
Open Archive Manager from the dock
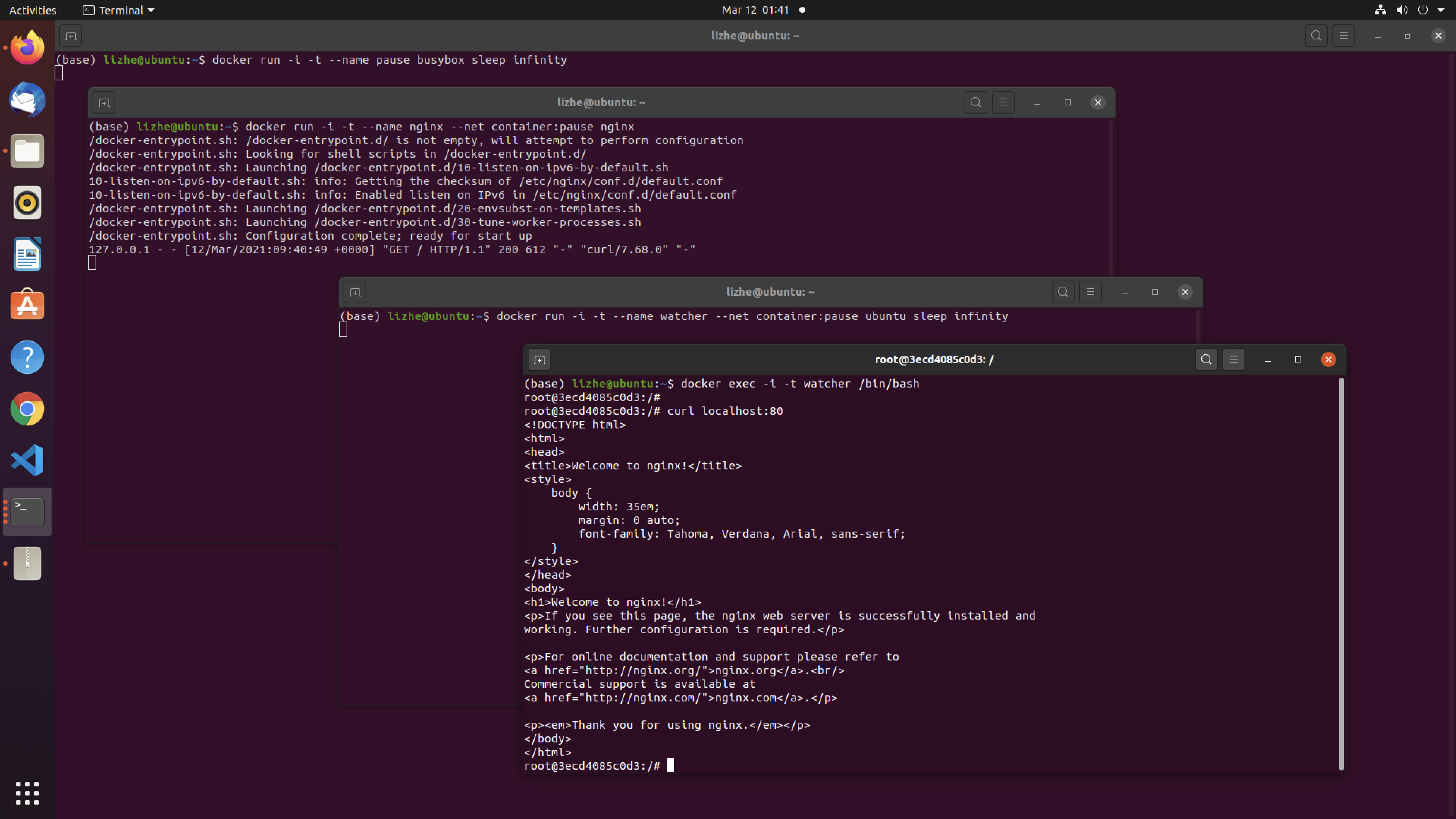point(27,563)
